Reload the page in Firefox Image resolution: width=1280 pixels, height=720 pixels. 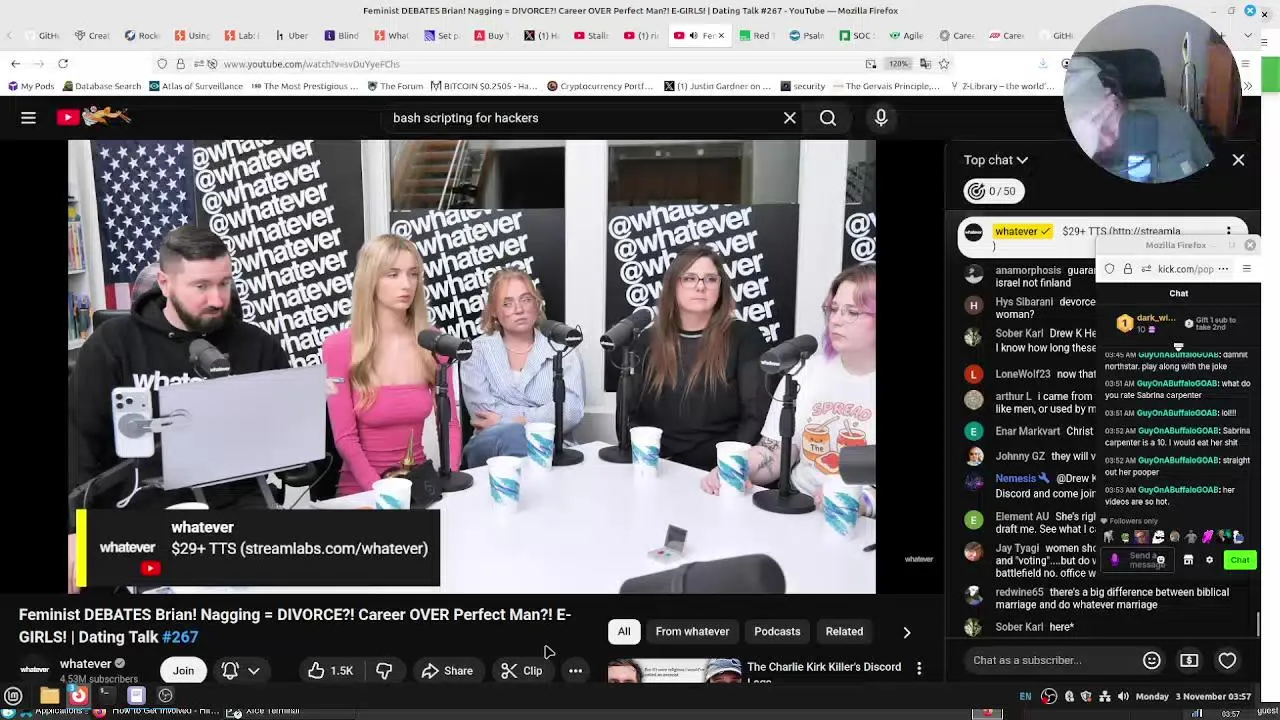pos(63,64)
